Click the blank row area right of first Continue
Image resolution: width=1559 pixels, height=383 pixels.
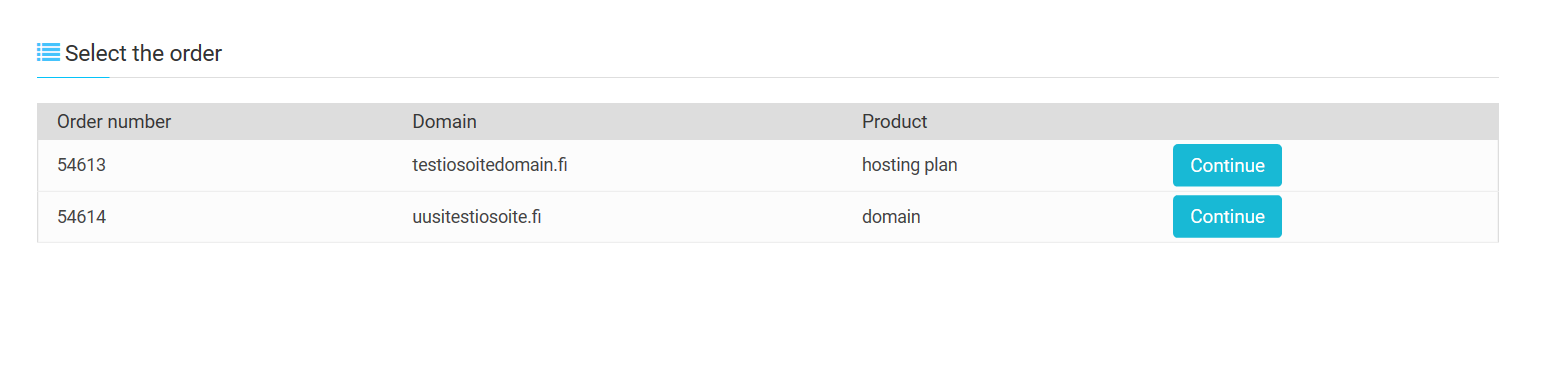pos(1390,165)
